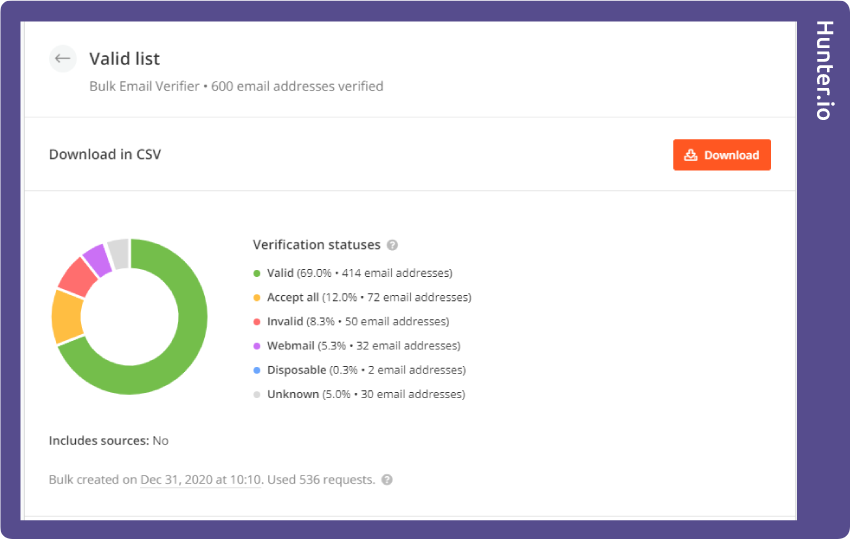Open the Verification statuses help icon
850x539 pixels.
pyautogui.click(x=392, y=245)
